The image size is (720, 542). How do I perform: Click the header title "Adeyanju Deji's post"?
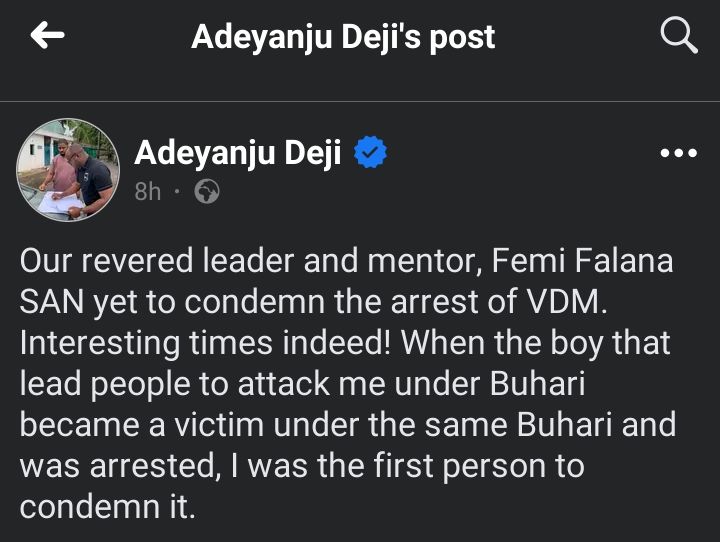click(343, 37)
